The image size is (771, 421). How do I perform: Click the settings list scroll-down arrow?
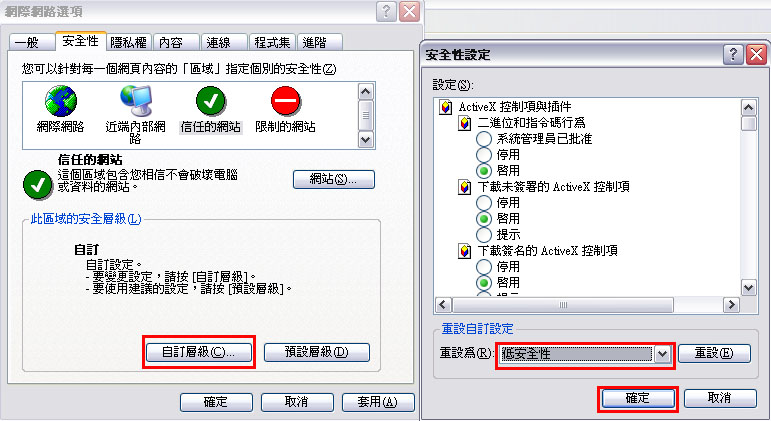(x=748, y=288)
